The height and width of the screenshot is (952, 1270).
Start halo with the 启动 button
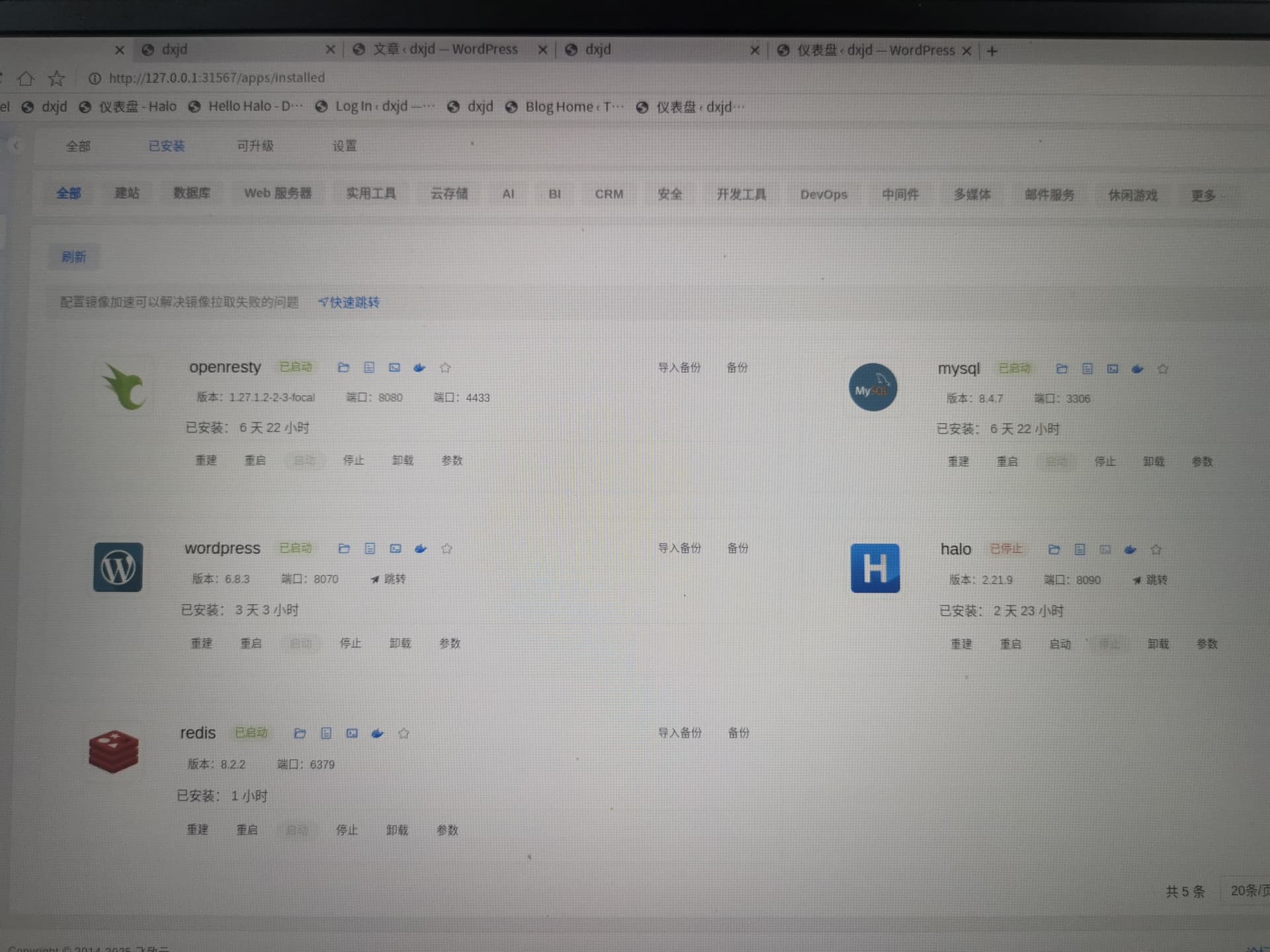point(1060,644)
